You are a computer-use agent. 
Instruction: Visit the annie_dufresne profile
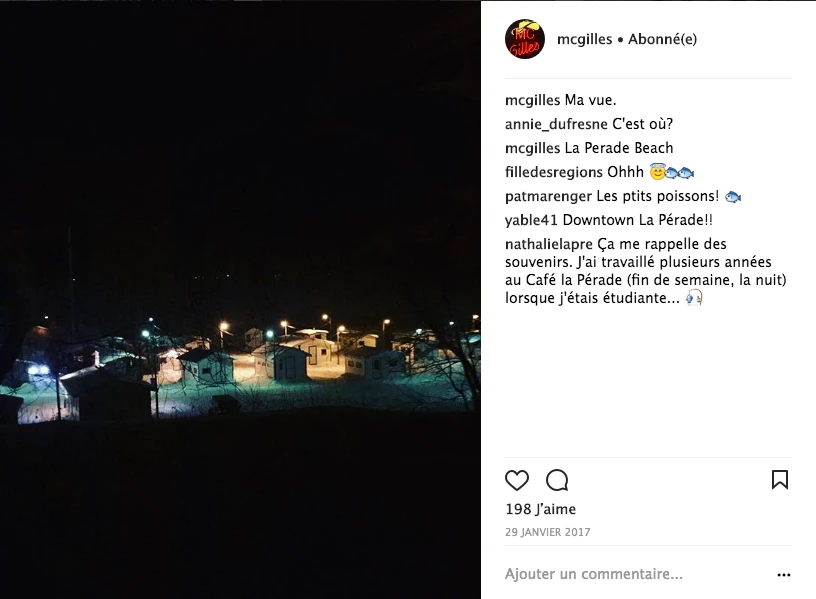click(556, 124)
